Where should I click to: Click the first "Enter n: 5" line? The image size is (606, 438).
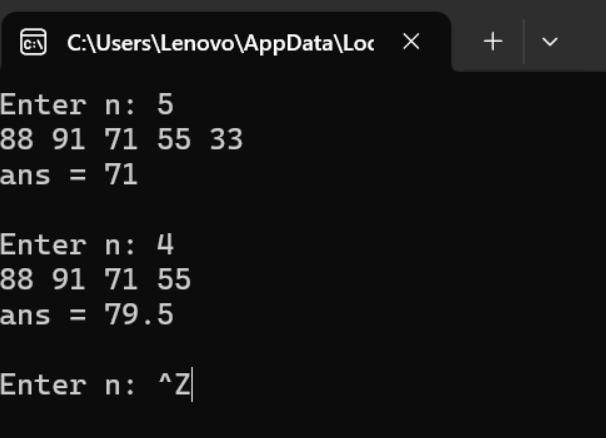(x=87, y=104)
